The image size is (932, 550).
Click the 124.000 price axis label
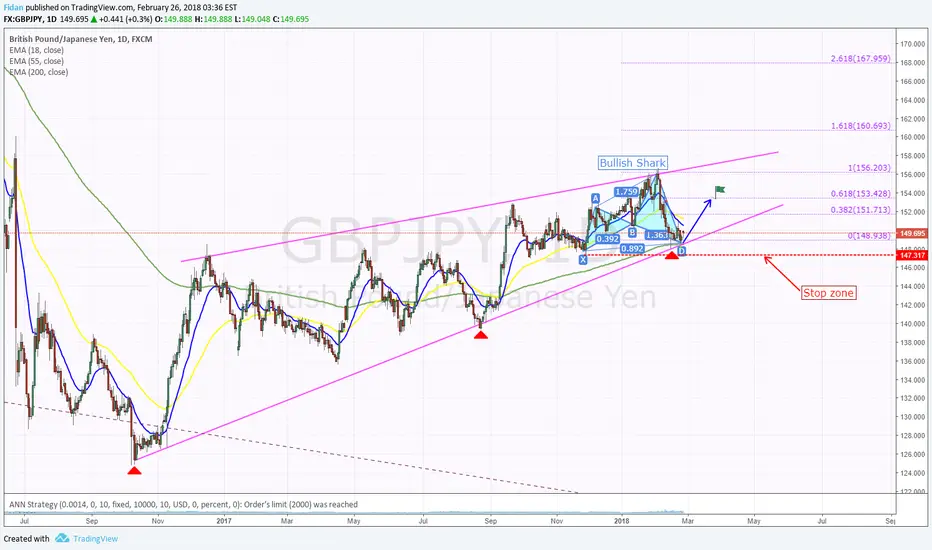(x=912, y=473)
